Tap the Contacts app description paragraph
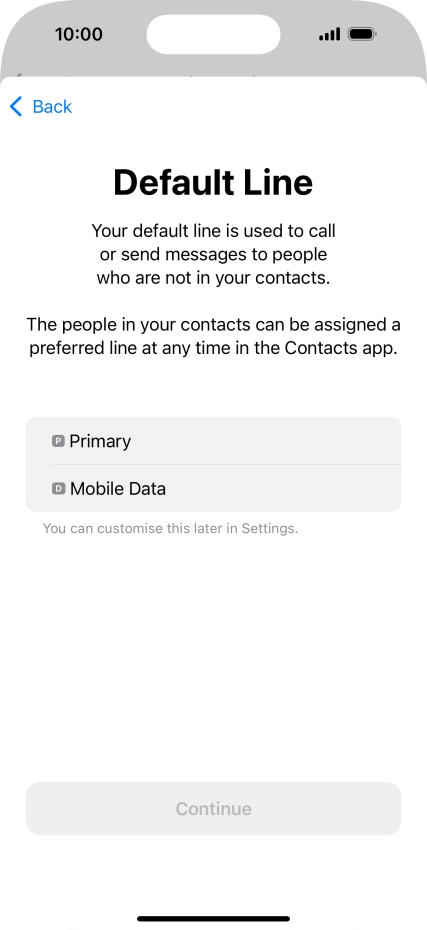 (x=214, y=336)
